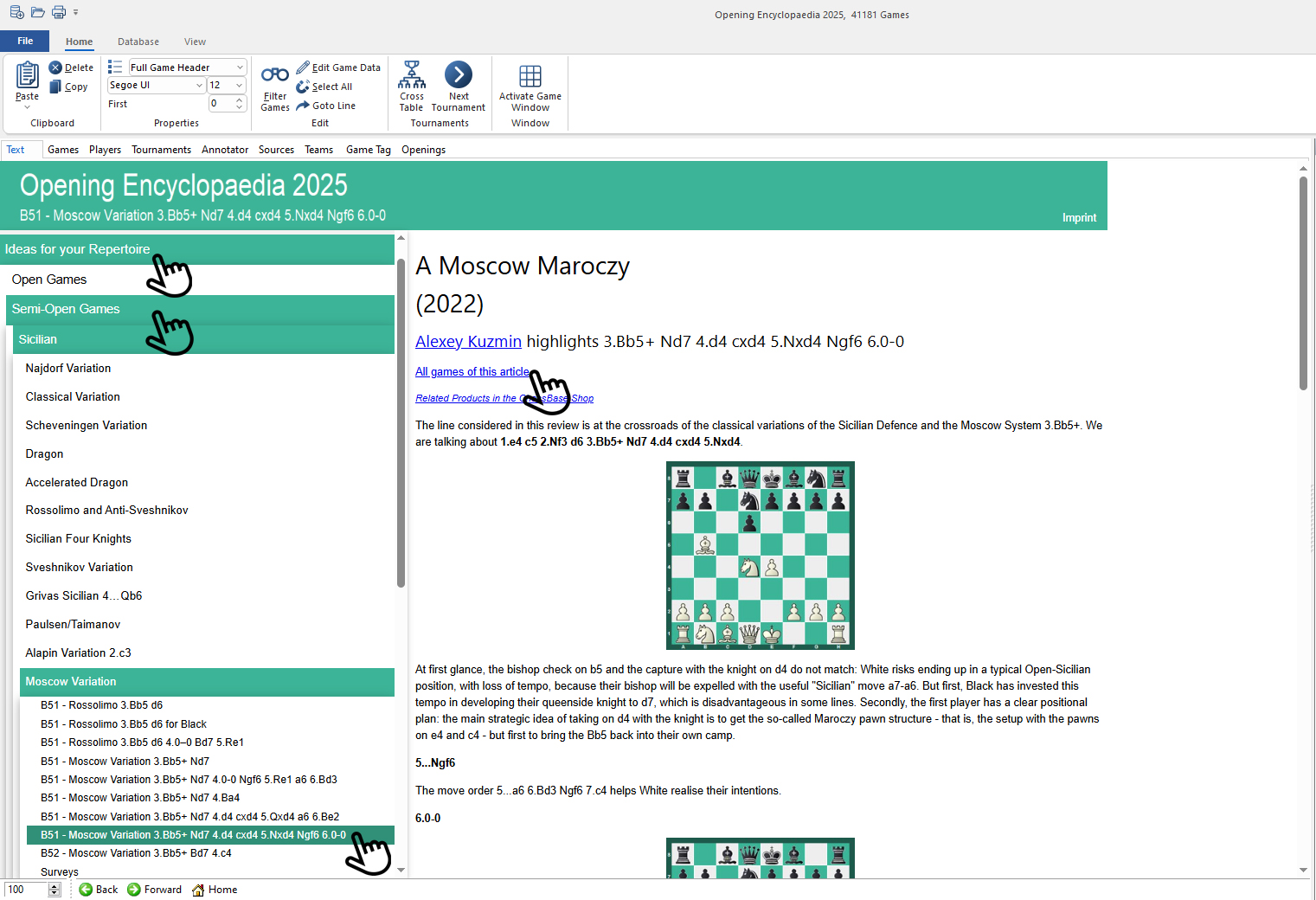Switch to the Database ribbon tab
1316x900 pixels.
pos(138,42)
